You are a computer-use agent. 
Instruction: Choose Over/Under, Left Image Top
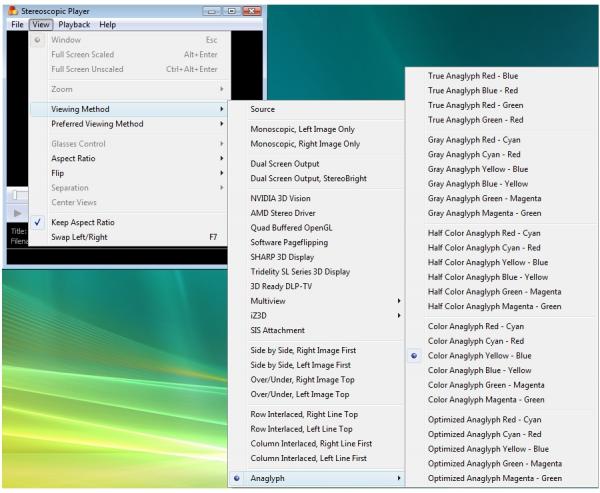click(316, 394)
